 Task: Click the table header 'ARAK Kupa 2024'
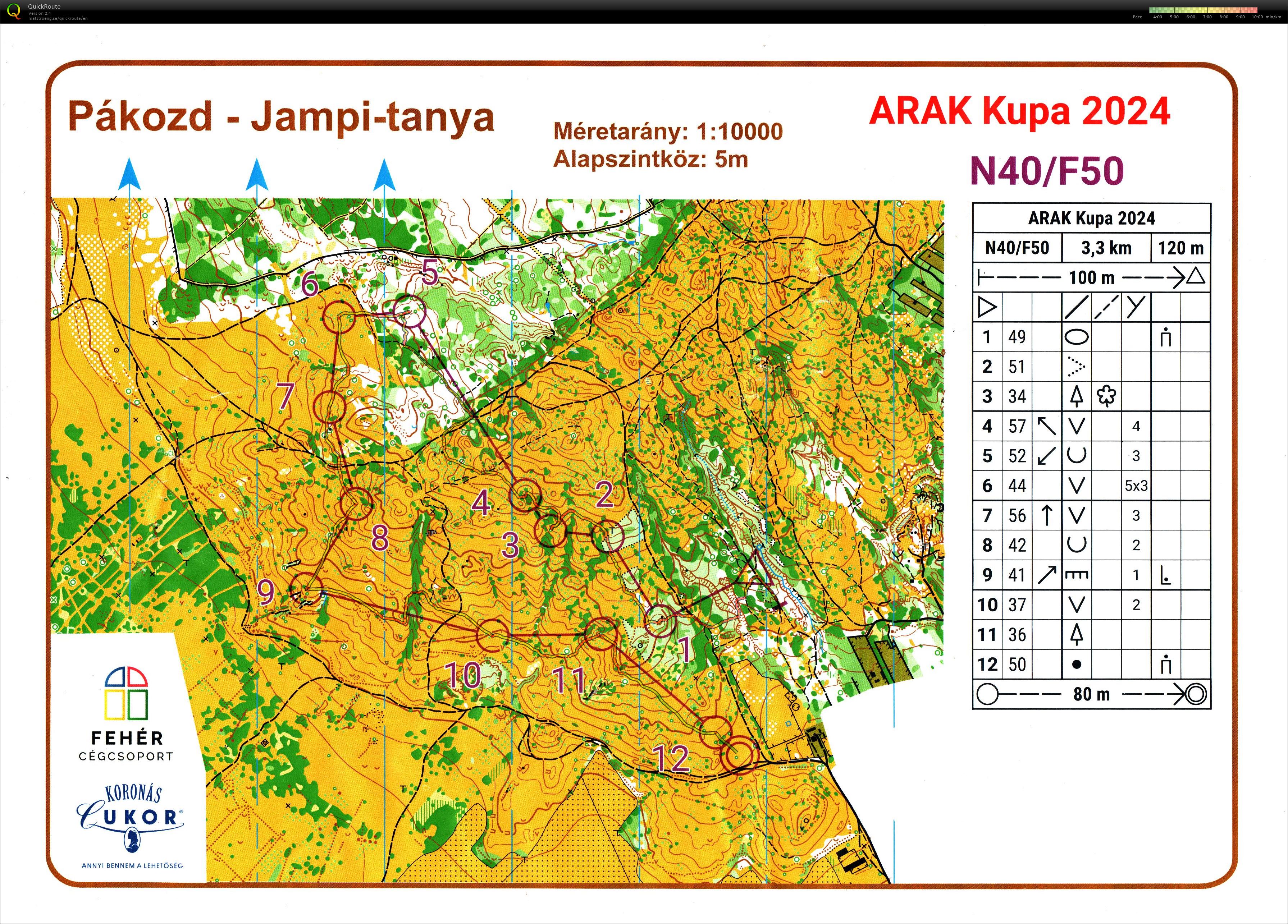(x=1092, y=218)
